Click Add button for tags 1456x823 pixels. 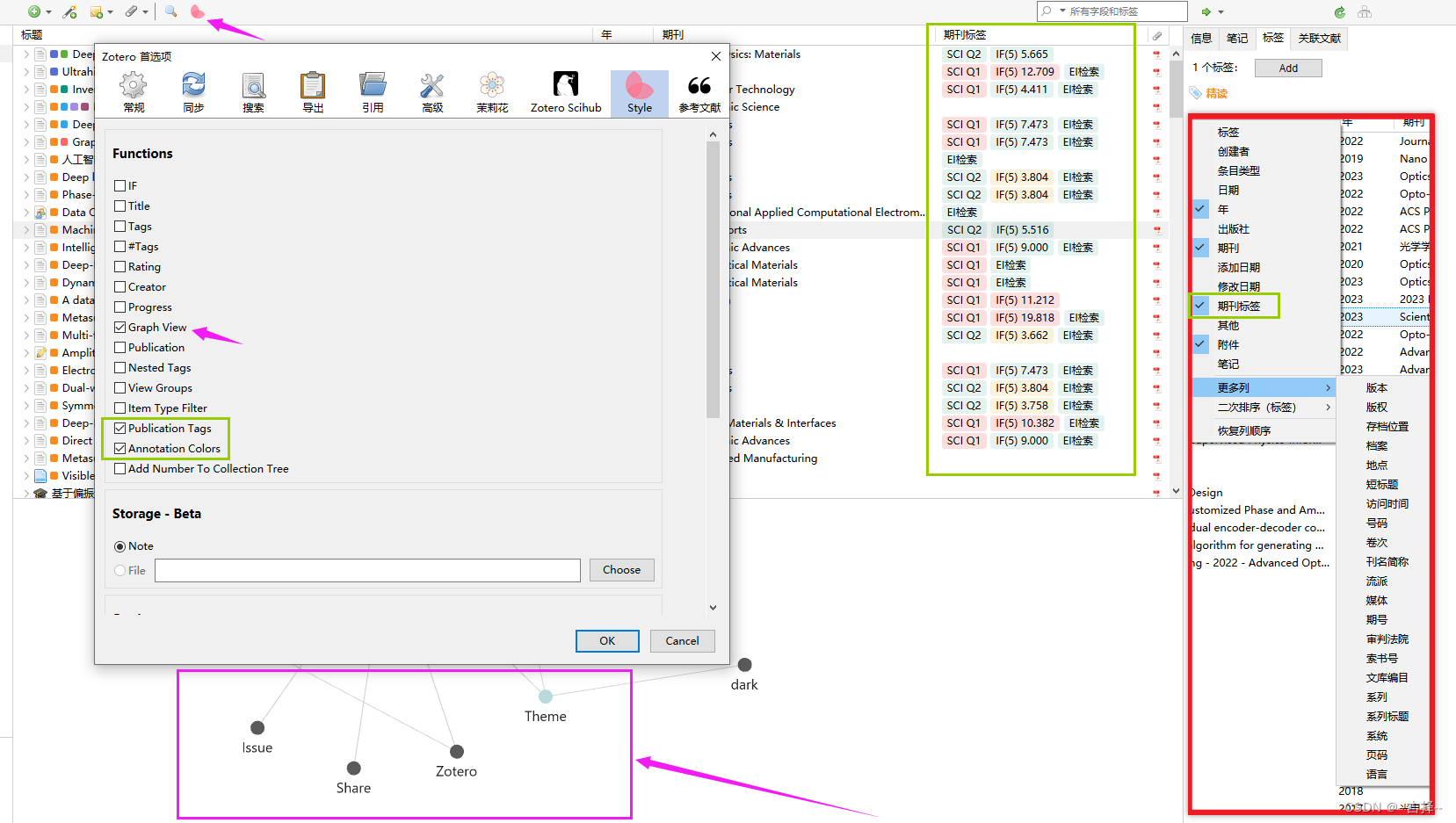[x=1288, y=68]
